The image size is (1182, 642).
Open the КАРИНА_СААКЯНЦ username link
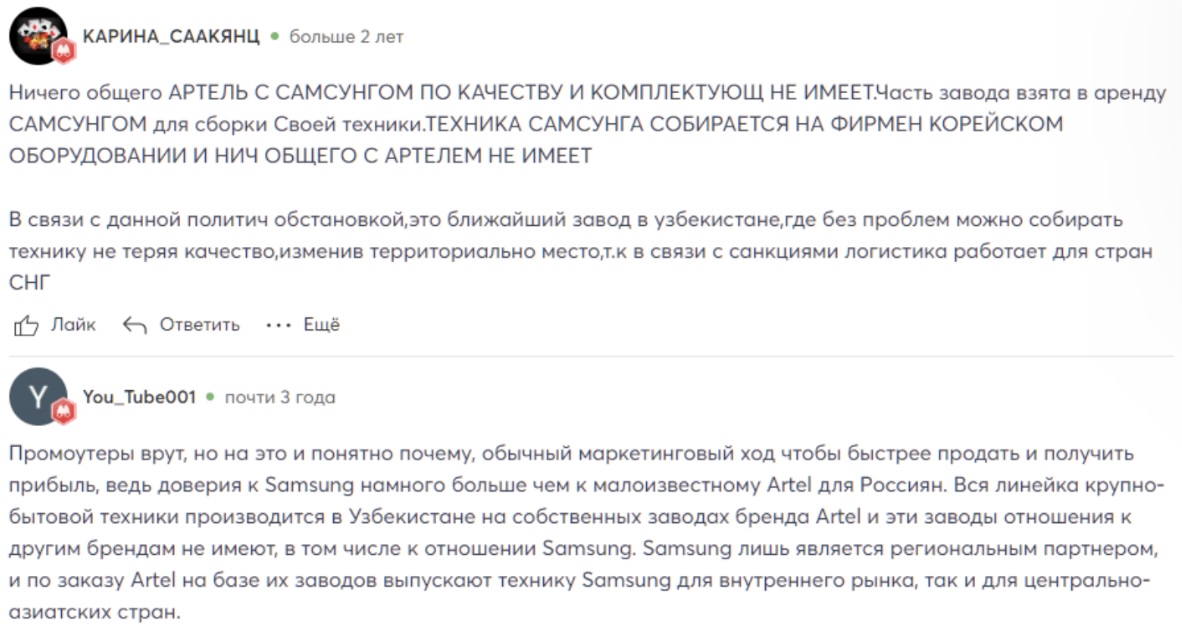(x=171, y=37)
